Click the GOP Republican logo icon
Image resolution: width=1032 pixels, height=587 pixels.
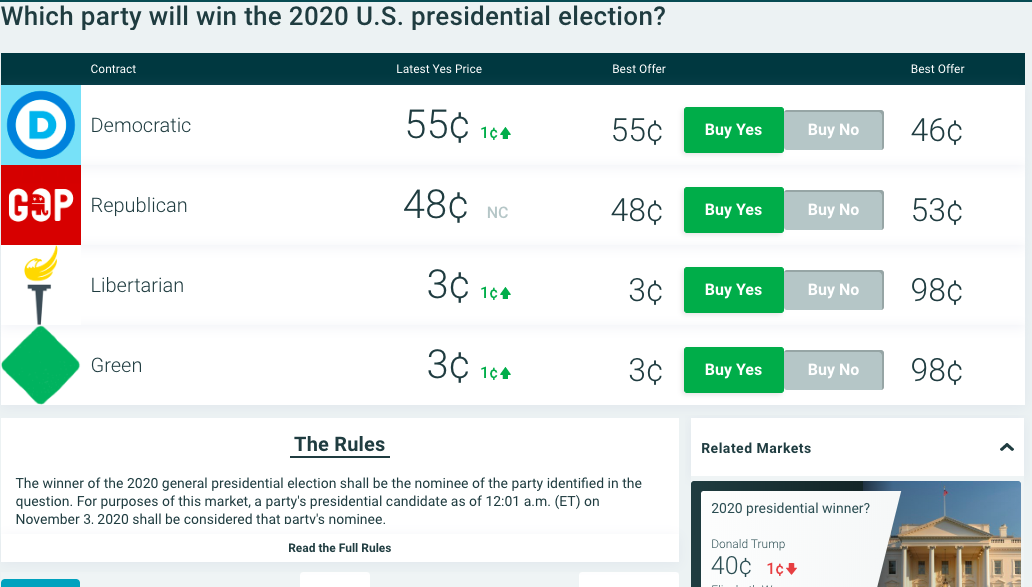pyautogui.click(x=41, y=205)
